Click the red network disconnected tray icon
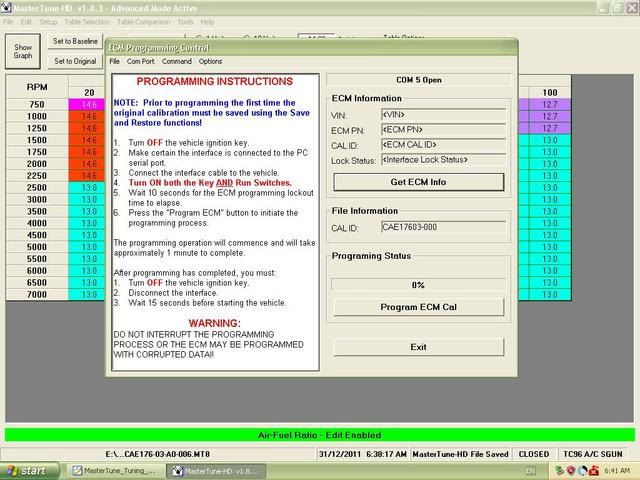Viewport: 640px width, 480px height. (x=594, y=471)
